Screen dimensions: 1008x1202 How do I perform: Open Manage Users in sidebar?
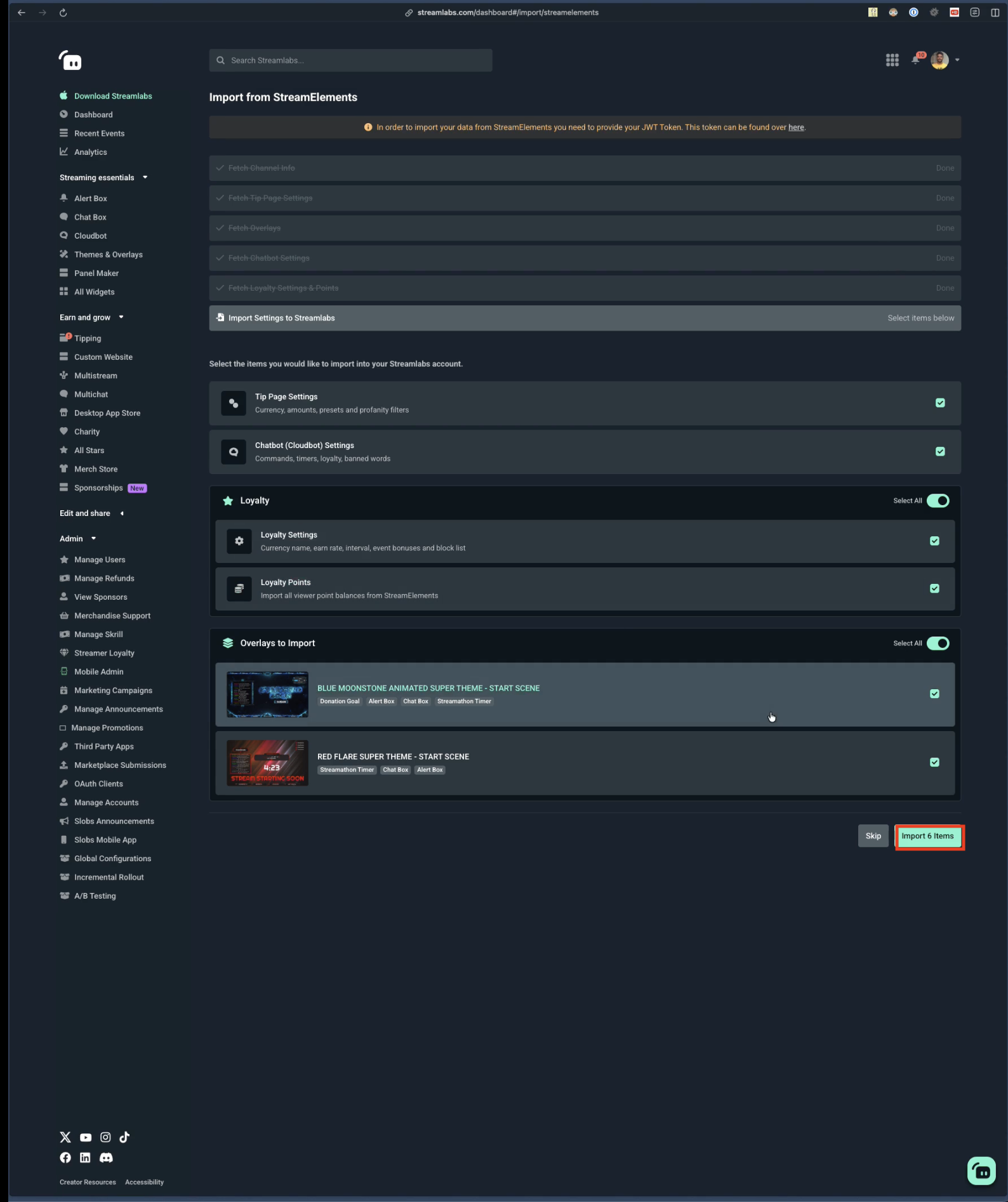(x=93, y=560)
